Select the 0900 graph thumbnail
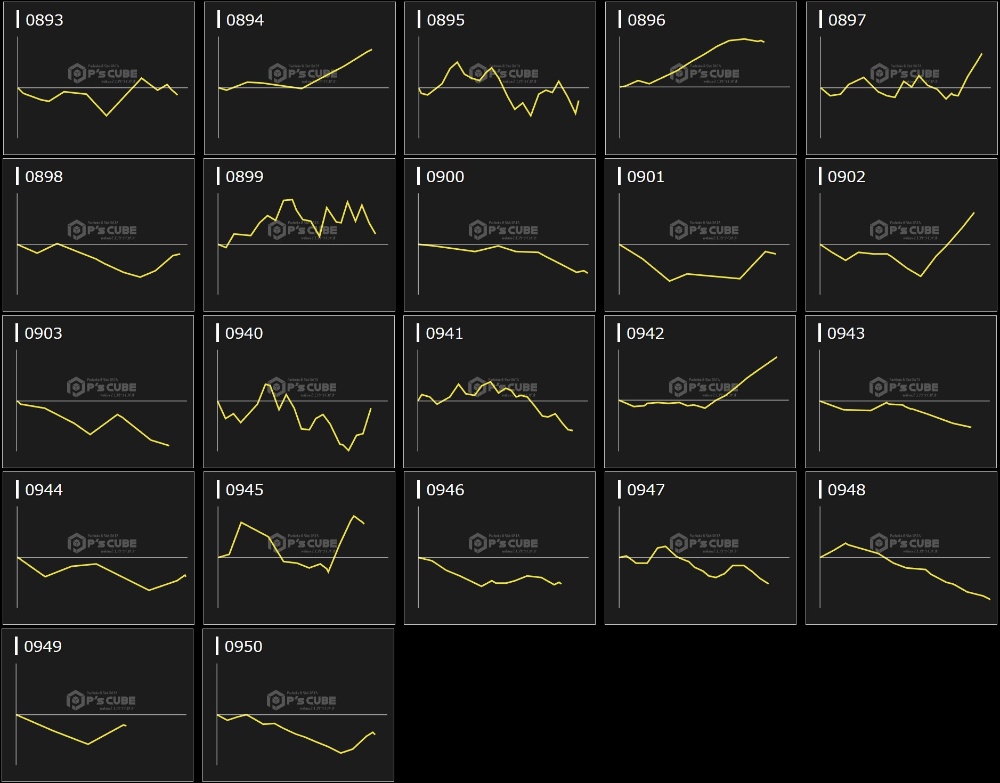 (x=499, y=235)
